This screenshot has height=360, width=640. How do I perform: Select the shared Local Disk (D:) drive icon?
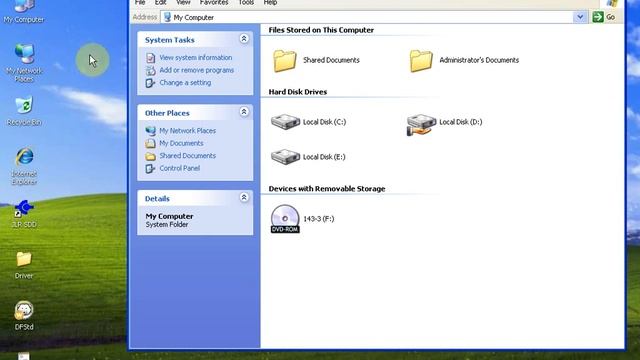tap(421, 124)
